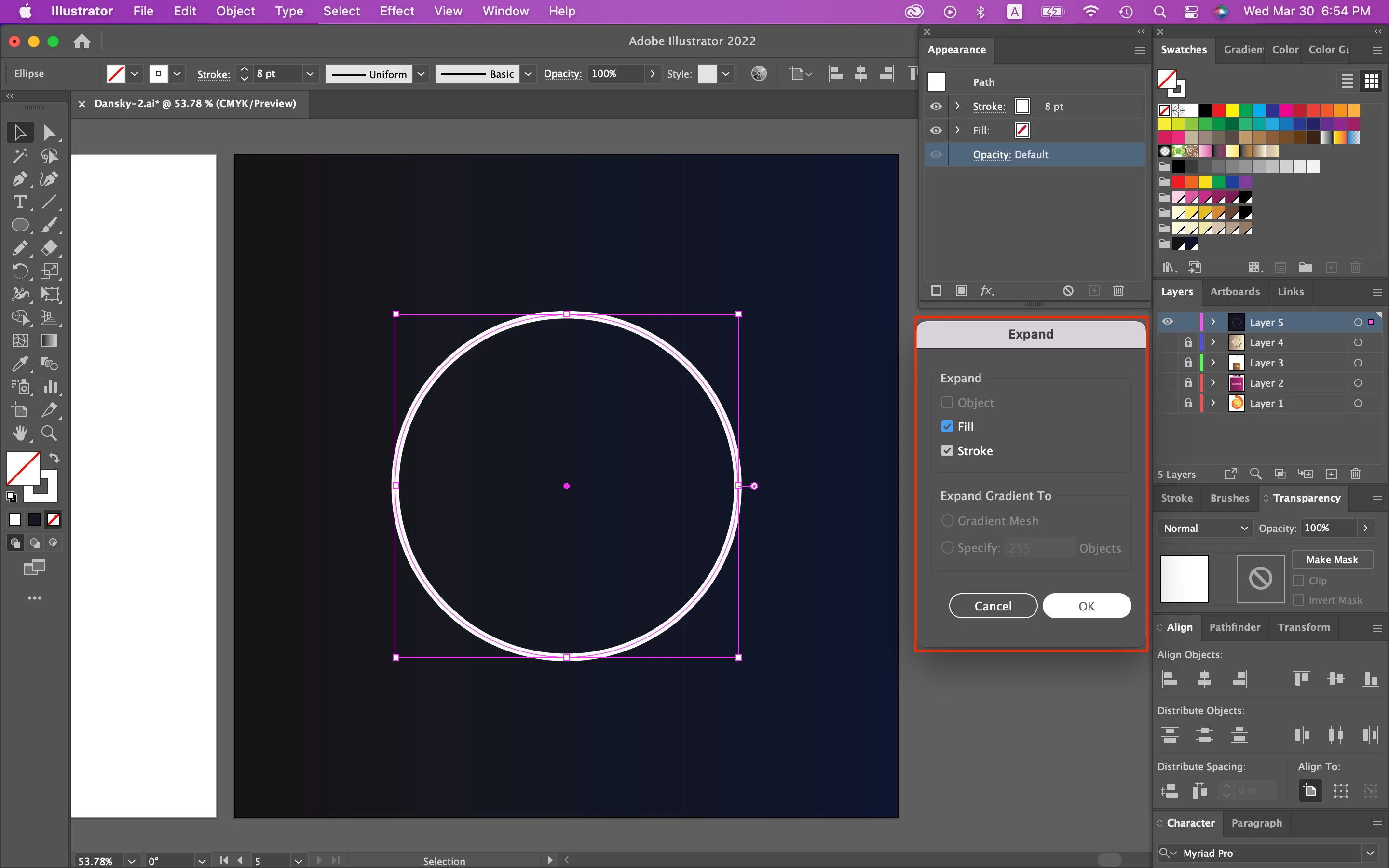1389x868 pixels.
Task: Select the Hand tool
Action: pos(19,434)
